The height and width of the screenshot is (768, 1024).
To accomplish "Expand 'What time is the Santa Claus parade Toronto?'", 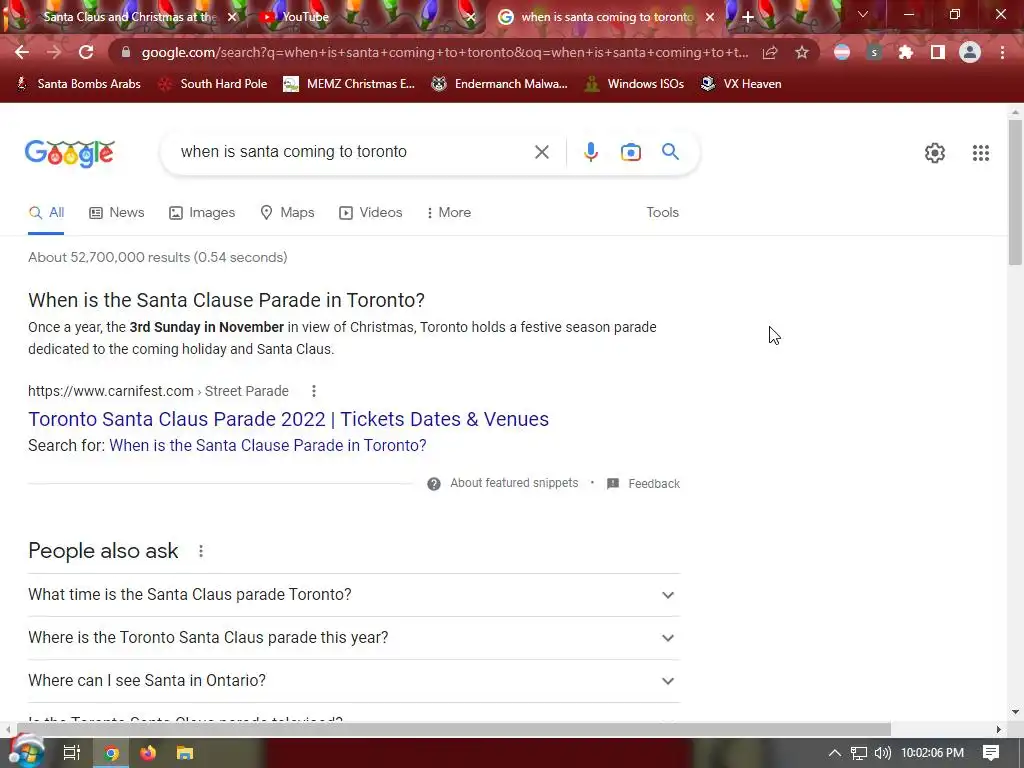I will tap(354, 595).
